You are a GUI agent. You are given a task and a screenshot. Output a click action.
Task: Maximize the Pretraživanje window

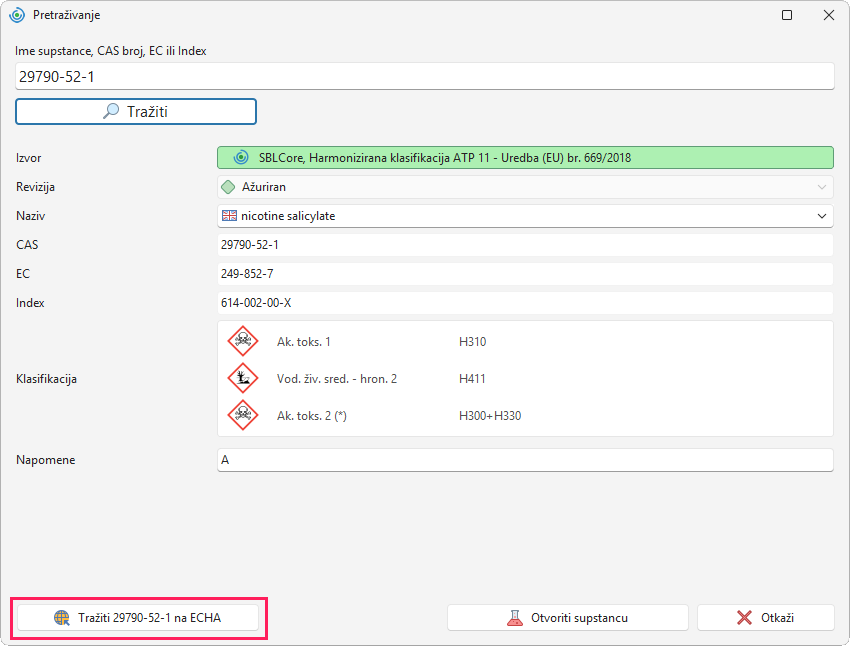click(787, 15)
